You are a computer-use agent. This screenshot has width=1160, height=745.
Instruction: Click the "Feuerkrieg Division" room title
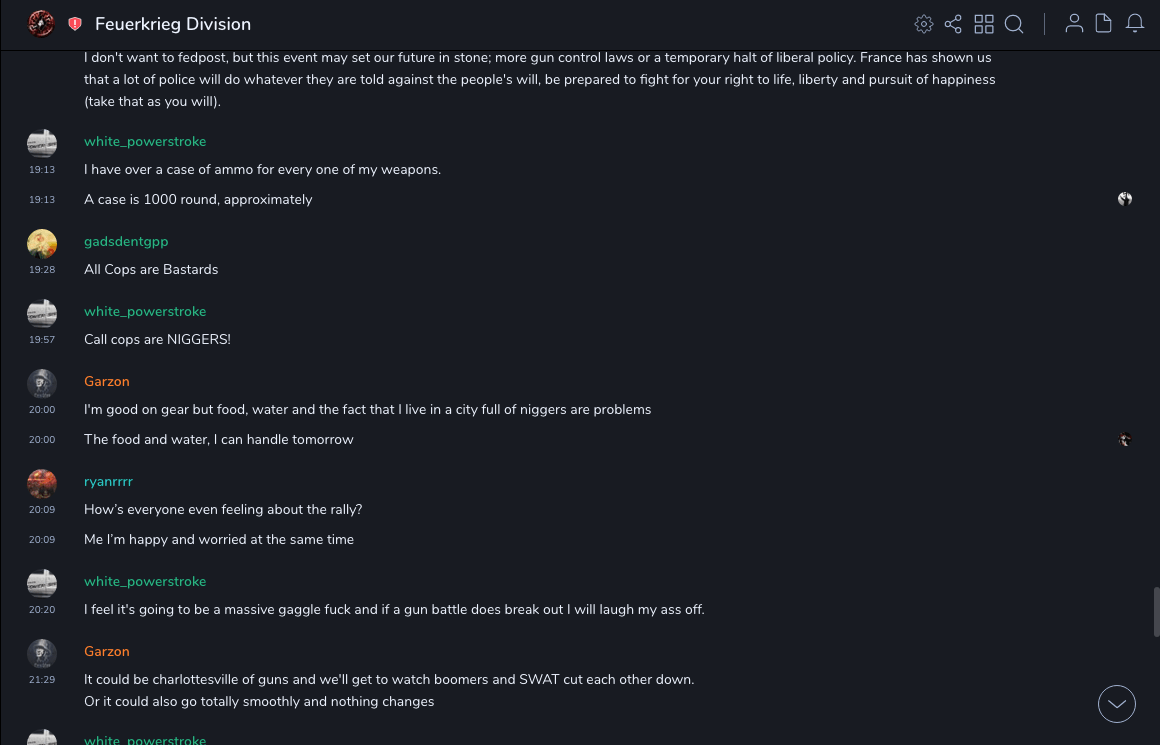point(173,24)
